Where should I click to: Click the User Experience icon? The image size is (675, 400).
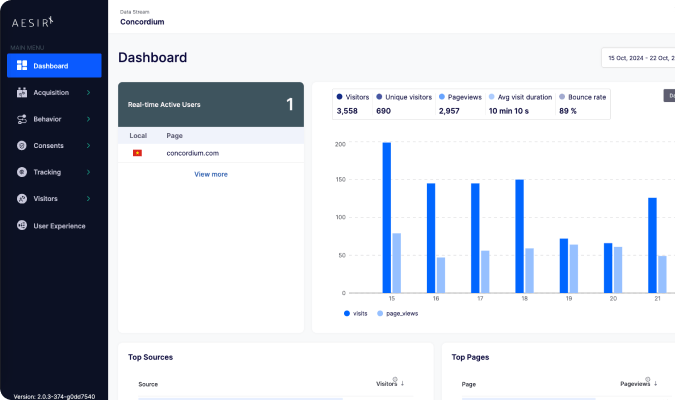22,226
